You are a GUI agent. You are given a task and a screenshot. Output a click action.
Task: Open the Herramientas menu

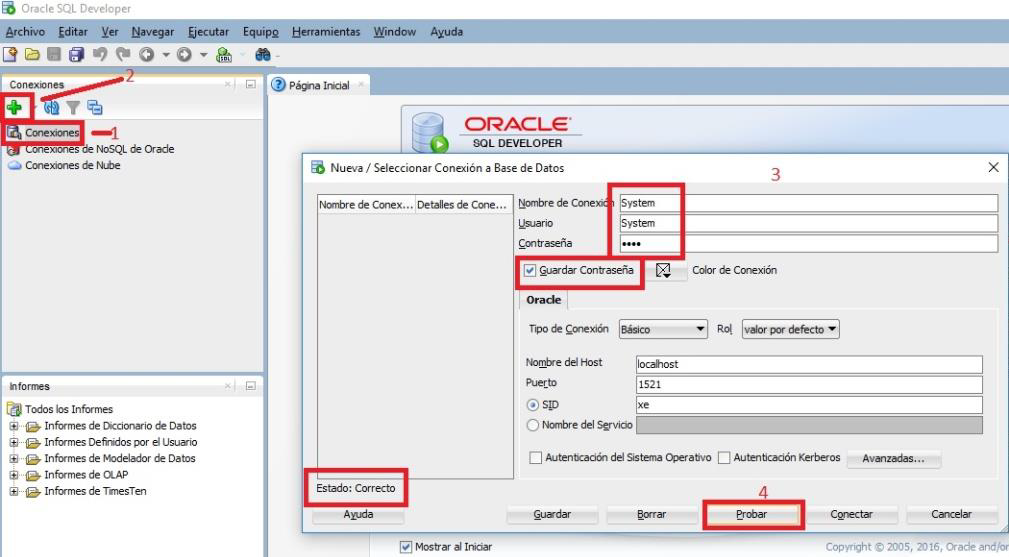(x=326, y=32)
